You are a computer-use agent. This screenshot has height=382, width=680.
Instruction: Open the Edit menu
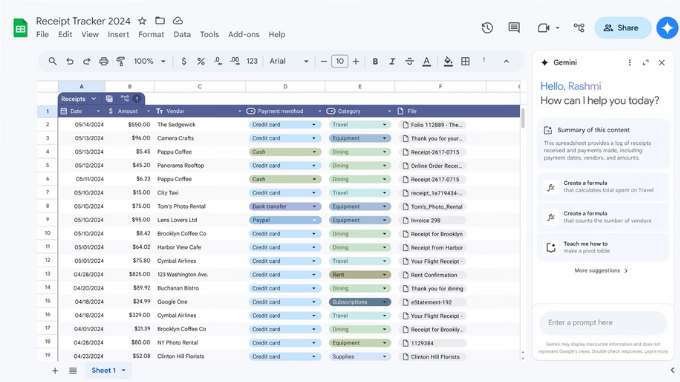pos(65,34)
